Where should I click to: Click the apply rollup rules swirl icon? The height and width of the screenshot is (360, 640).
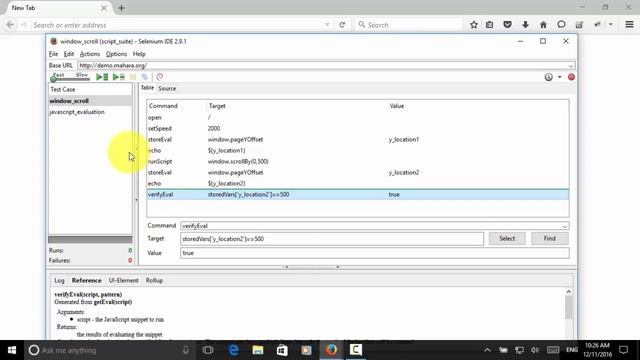(x=160, y=77)
